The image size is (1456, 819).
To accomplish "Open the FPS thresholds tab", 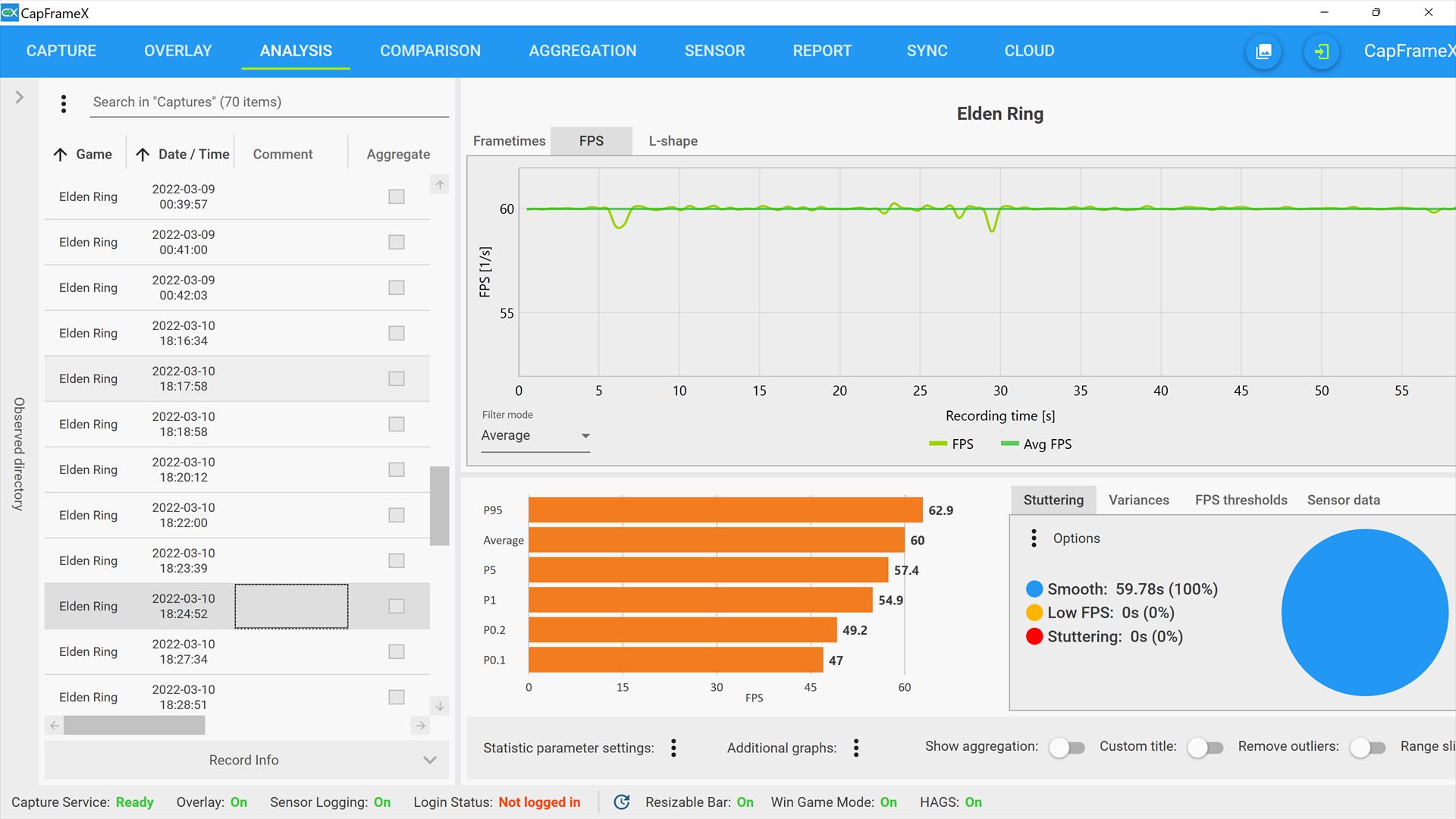I will [x=1241, y=500].
